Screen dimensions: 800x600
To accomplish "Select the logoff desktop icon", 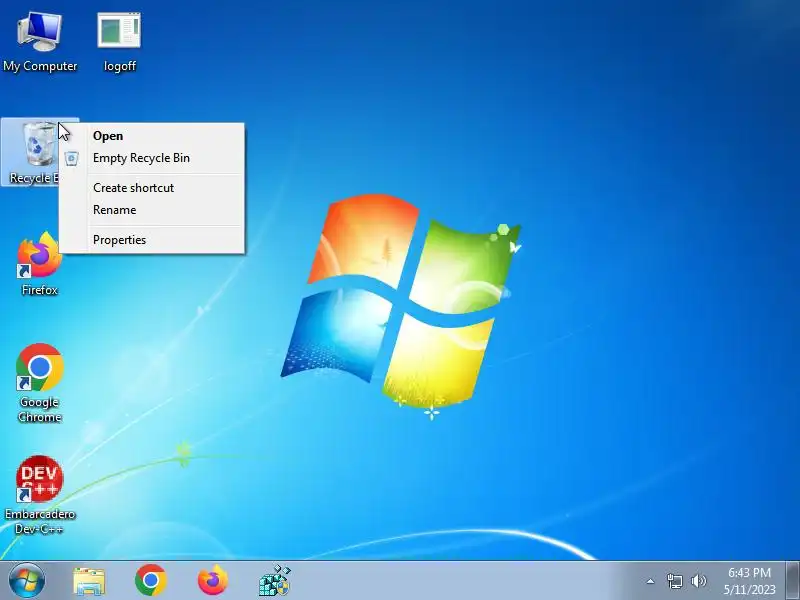I will pos(119,42).
